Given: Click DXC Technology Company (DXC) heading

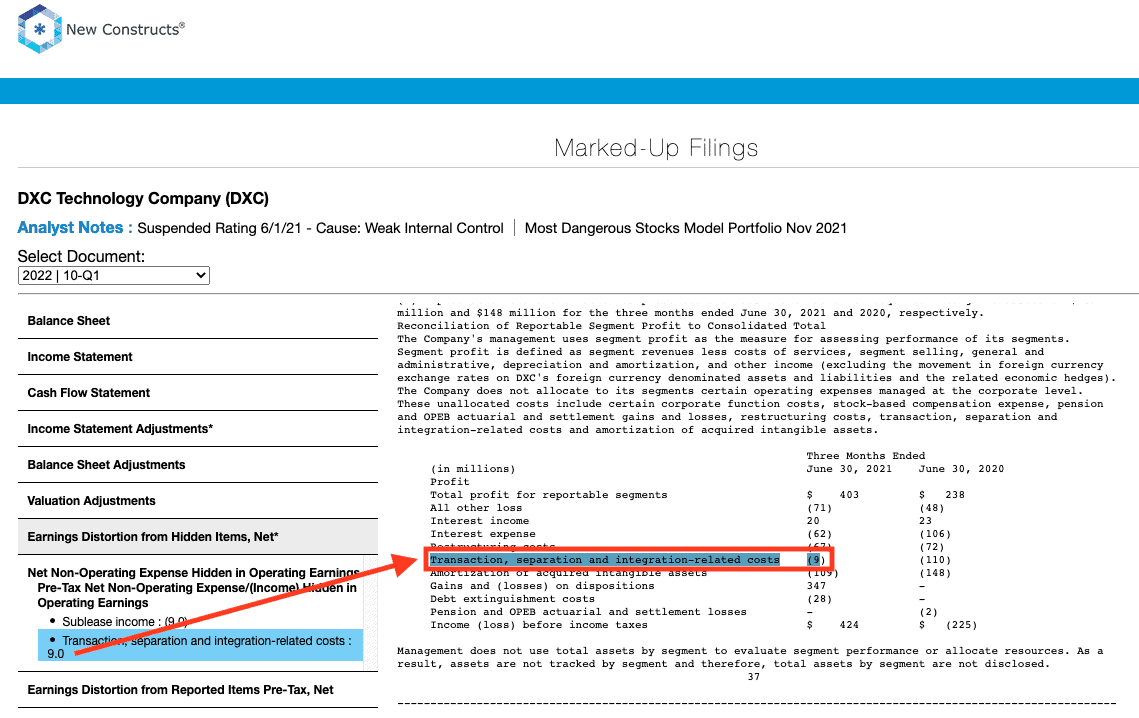Looking at the screenshot, I should (143, 198).
